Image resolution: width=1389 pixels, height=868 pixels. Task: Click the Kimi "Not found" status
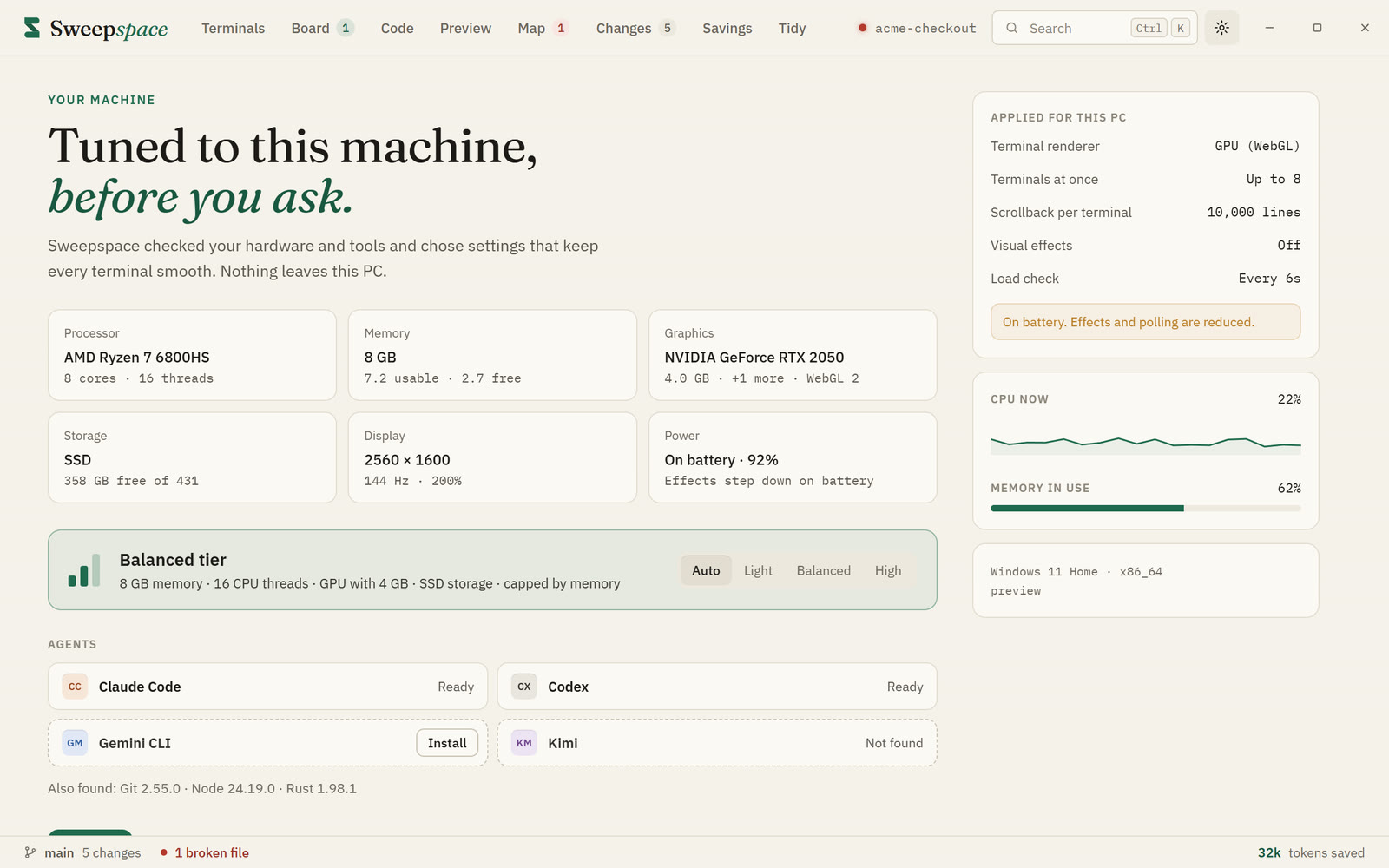[x=894, y=743]
